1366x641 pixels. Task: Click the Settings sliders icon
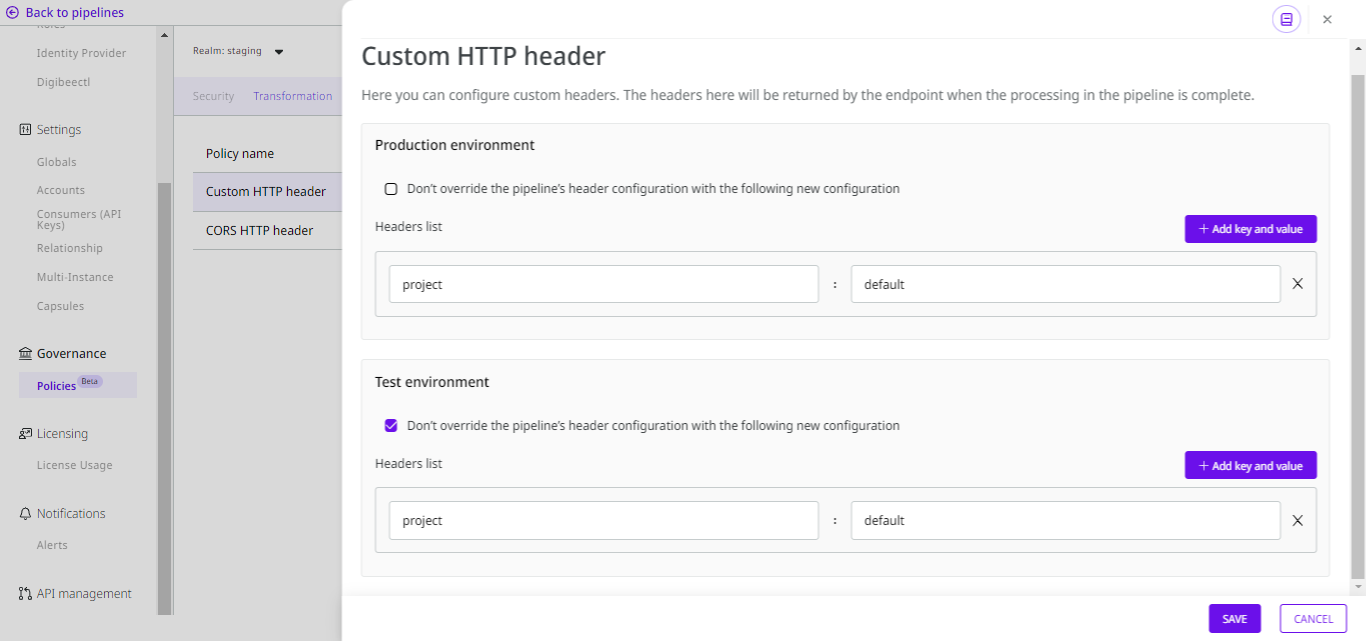[25, 130]
